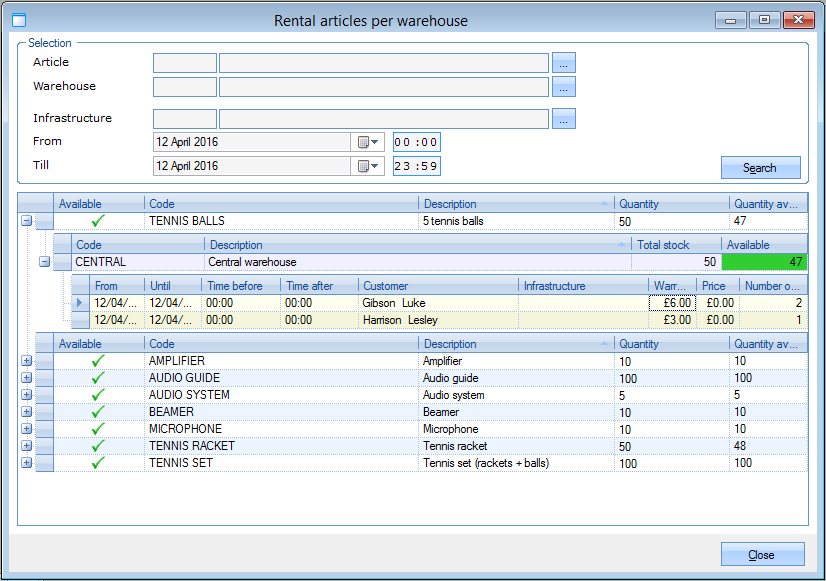Screen dimensions: 826x581
Task: Collapse the CENTRAL warehouse row
Action: click(x=44, y=262)
